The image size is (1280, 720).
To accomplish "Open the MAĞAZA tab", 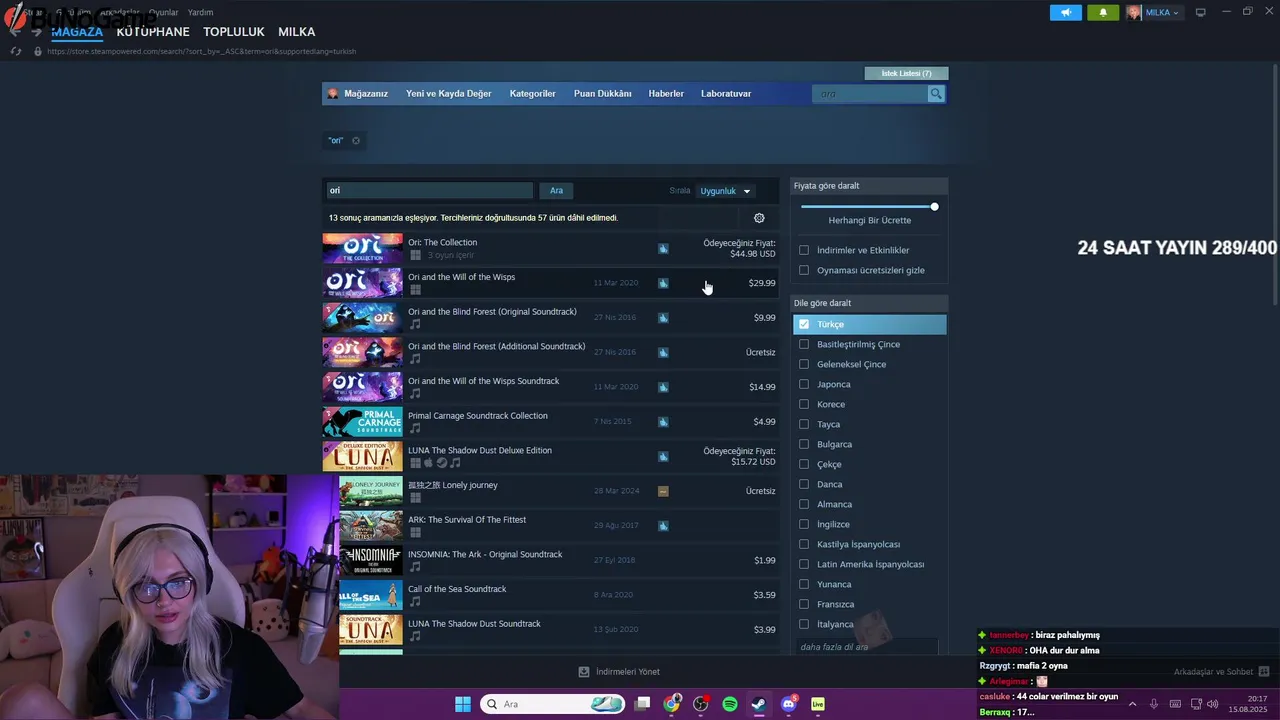I will 77,32.
